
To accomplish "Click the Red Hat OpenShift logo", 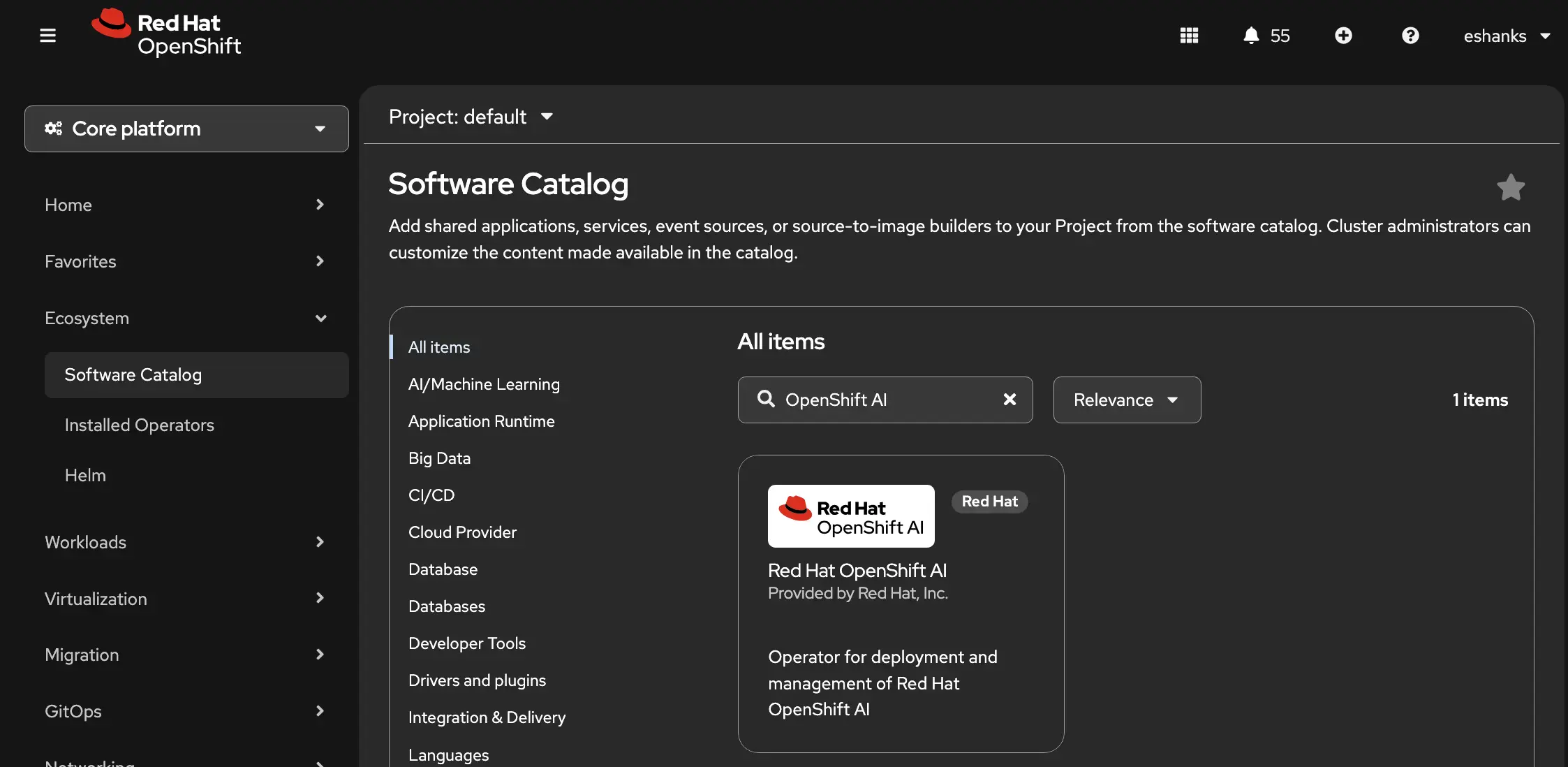I will [166, 33].
